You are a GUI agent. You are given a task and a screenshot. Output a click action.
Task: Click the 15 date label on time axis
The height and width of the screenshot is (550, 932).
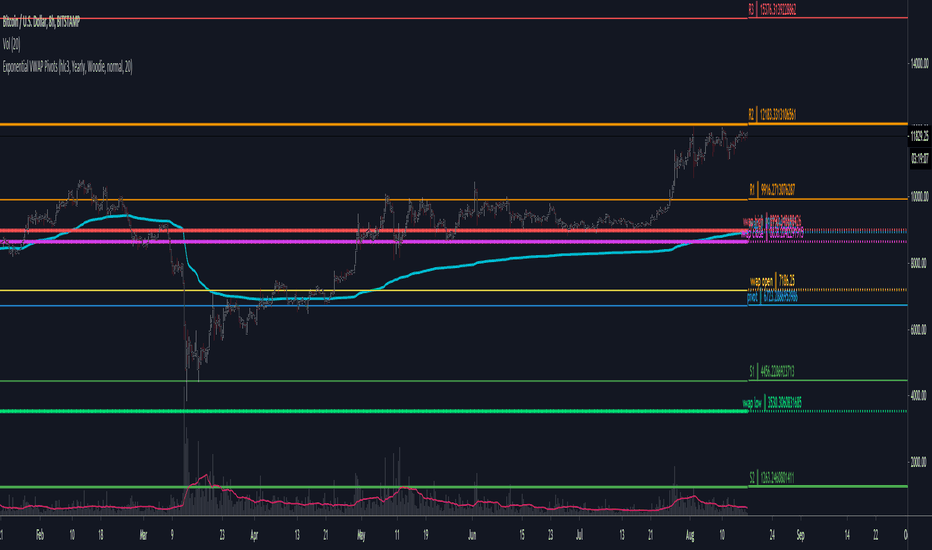522,535
